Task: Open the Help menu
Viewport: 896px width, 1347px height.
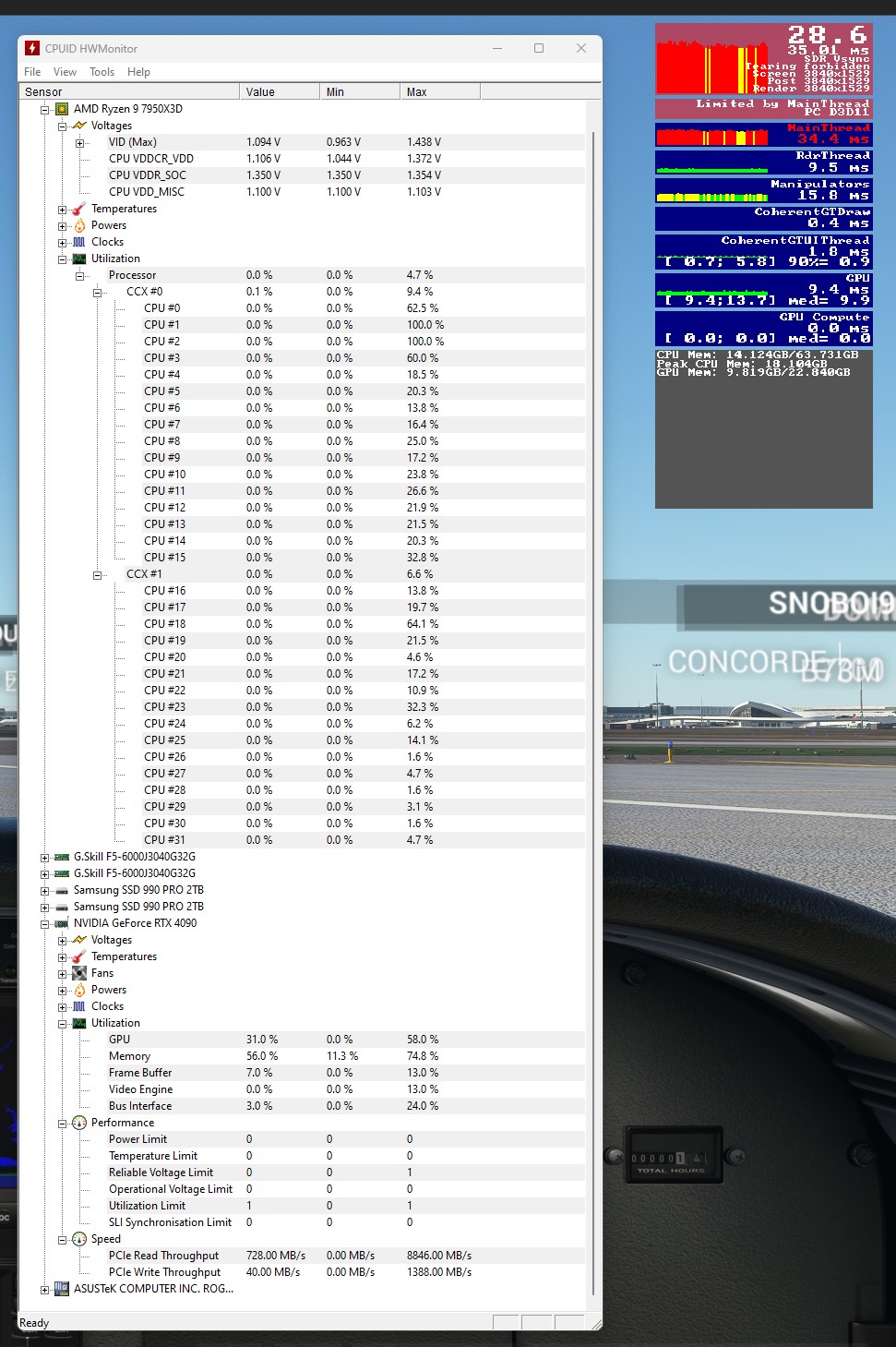Action: [138, 72]
